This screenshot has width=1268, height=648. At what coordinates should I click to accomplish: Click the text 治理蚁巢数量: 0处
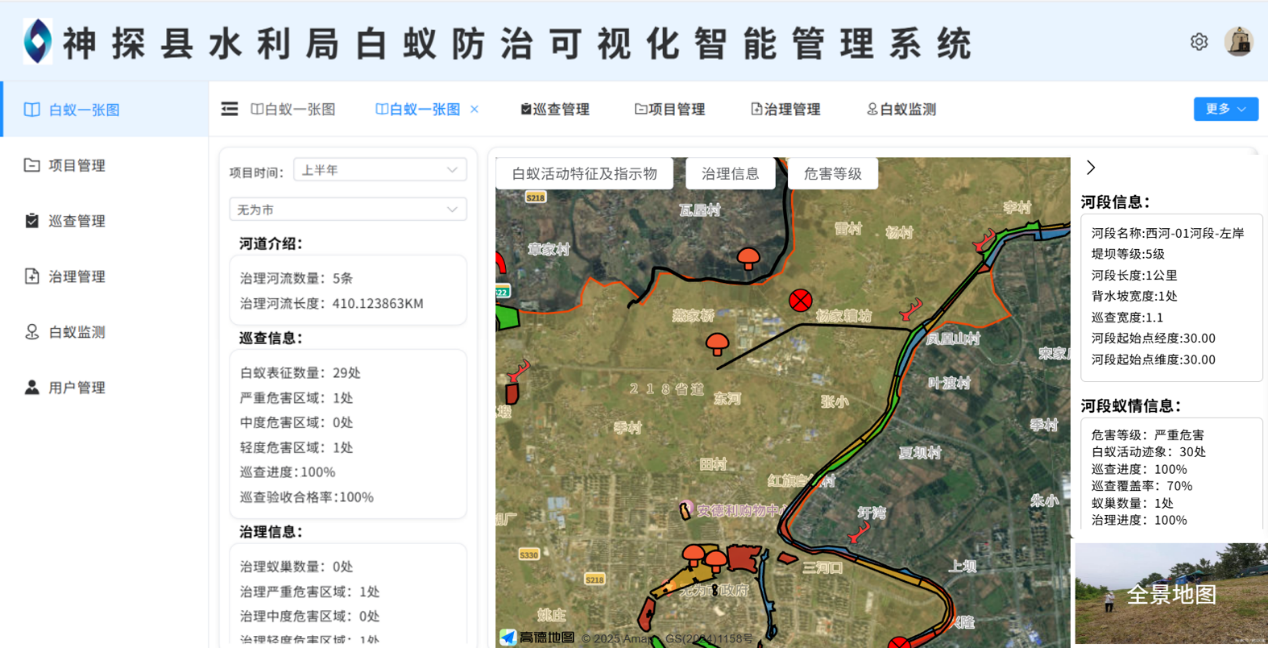296,566
